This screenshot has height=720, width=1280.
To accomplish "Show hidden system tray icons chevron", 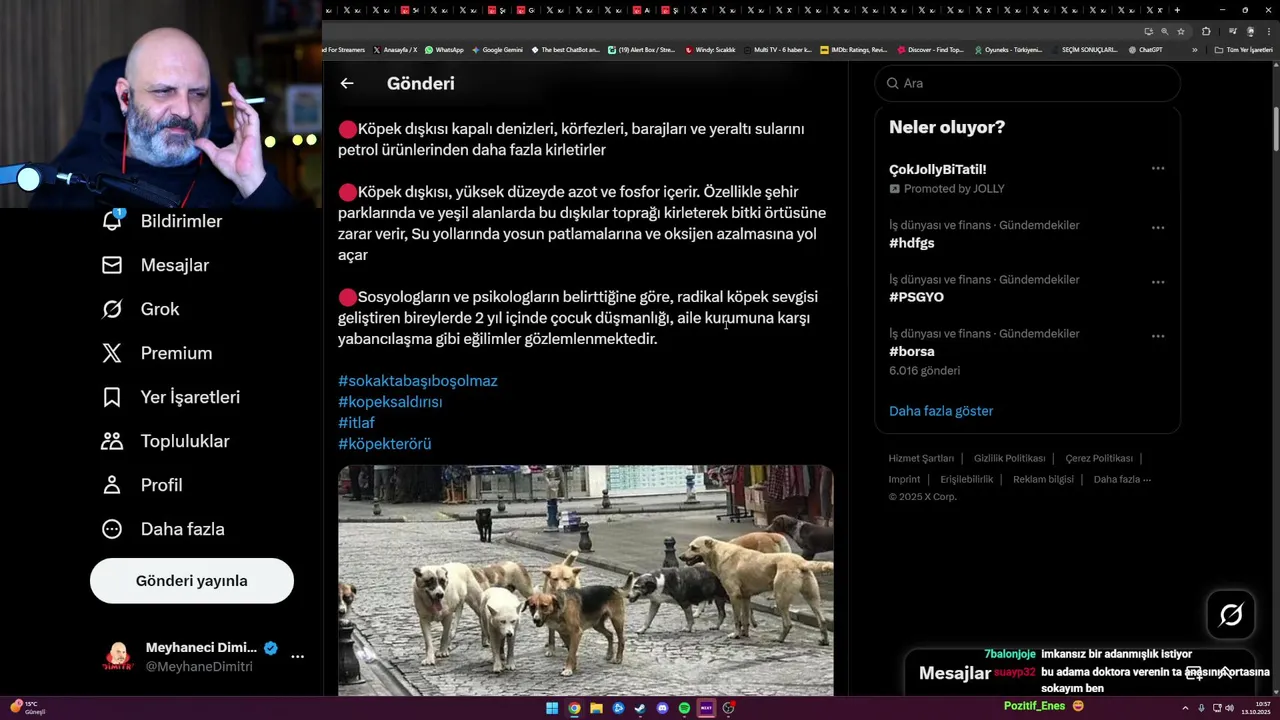I will [1186, 708].
